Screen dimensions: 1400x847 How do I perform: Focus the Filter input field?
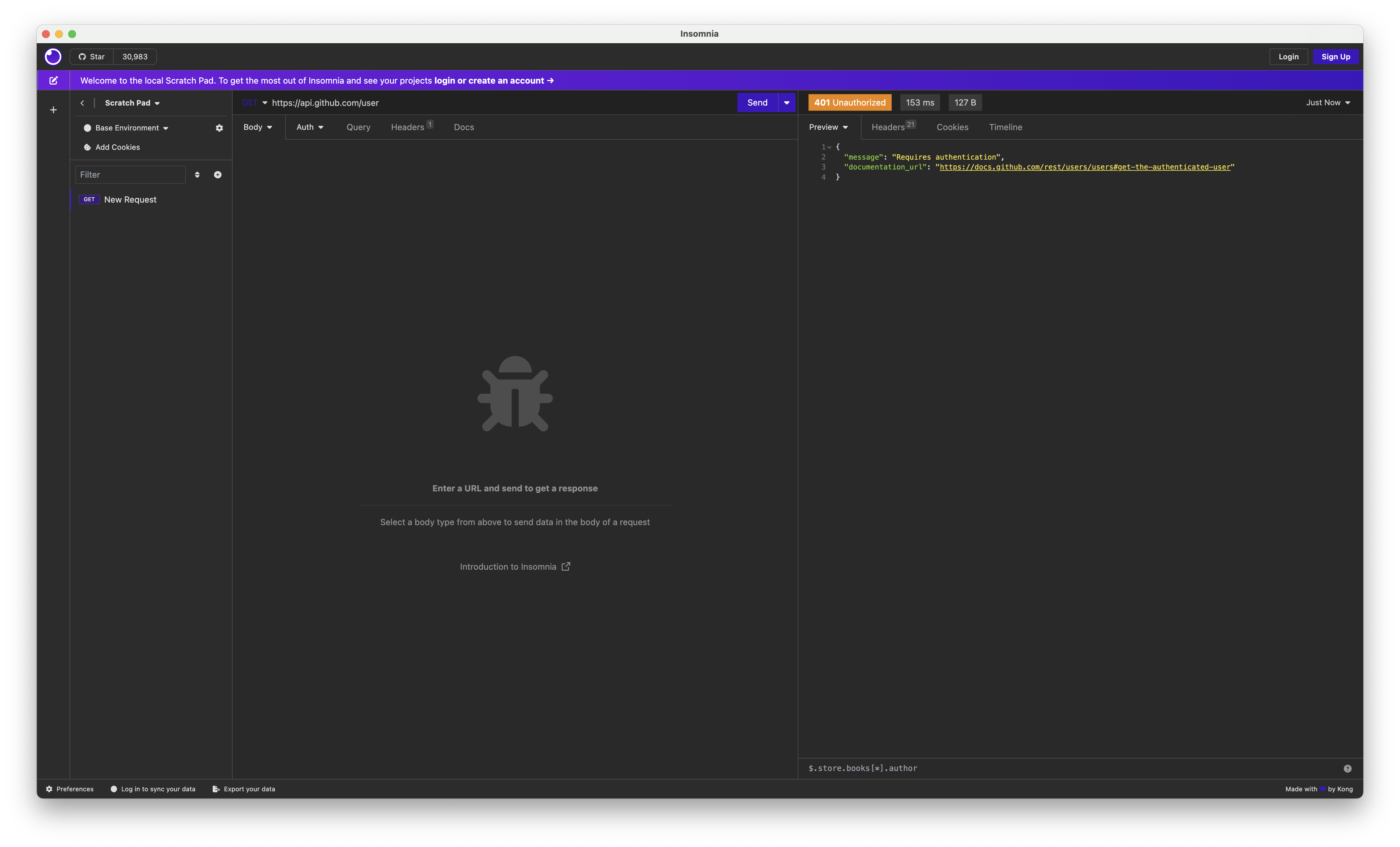point(130,174)
